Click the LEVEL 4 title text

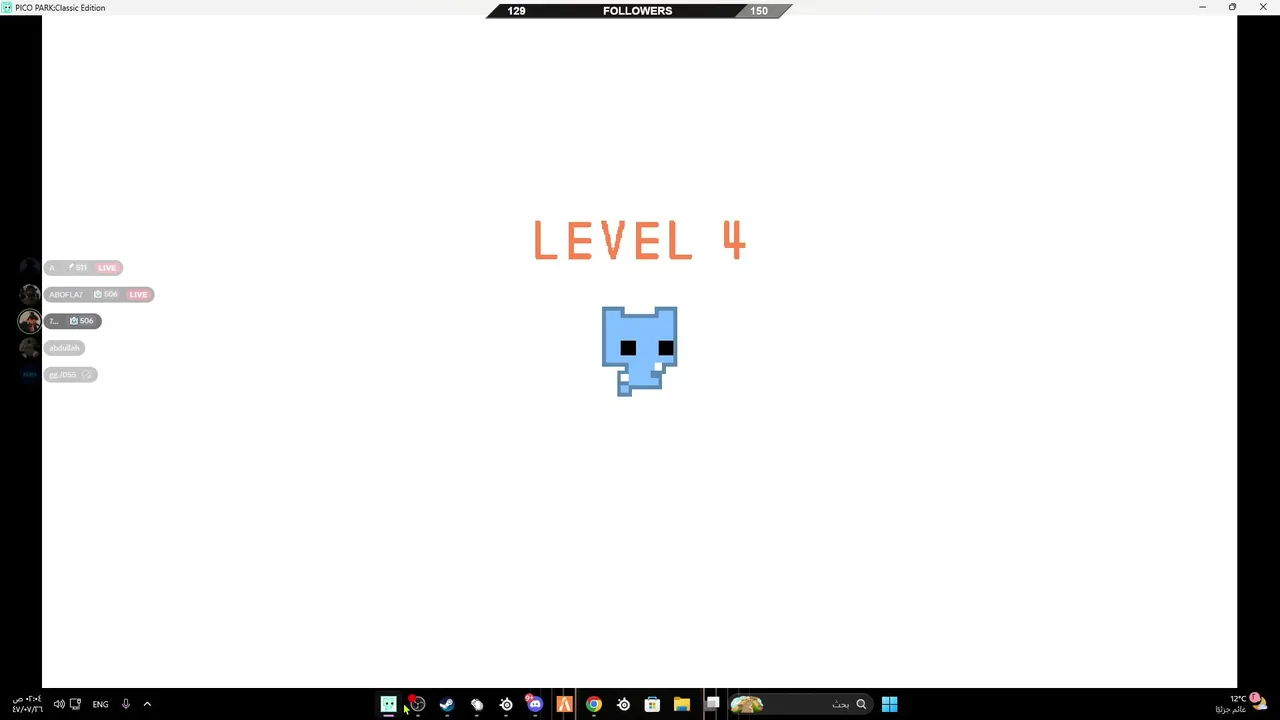coord(640,241)
